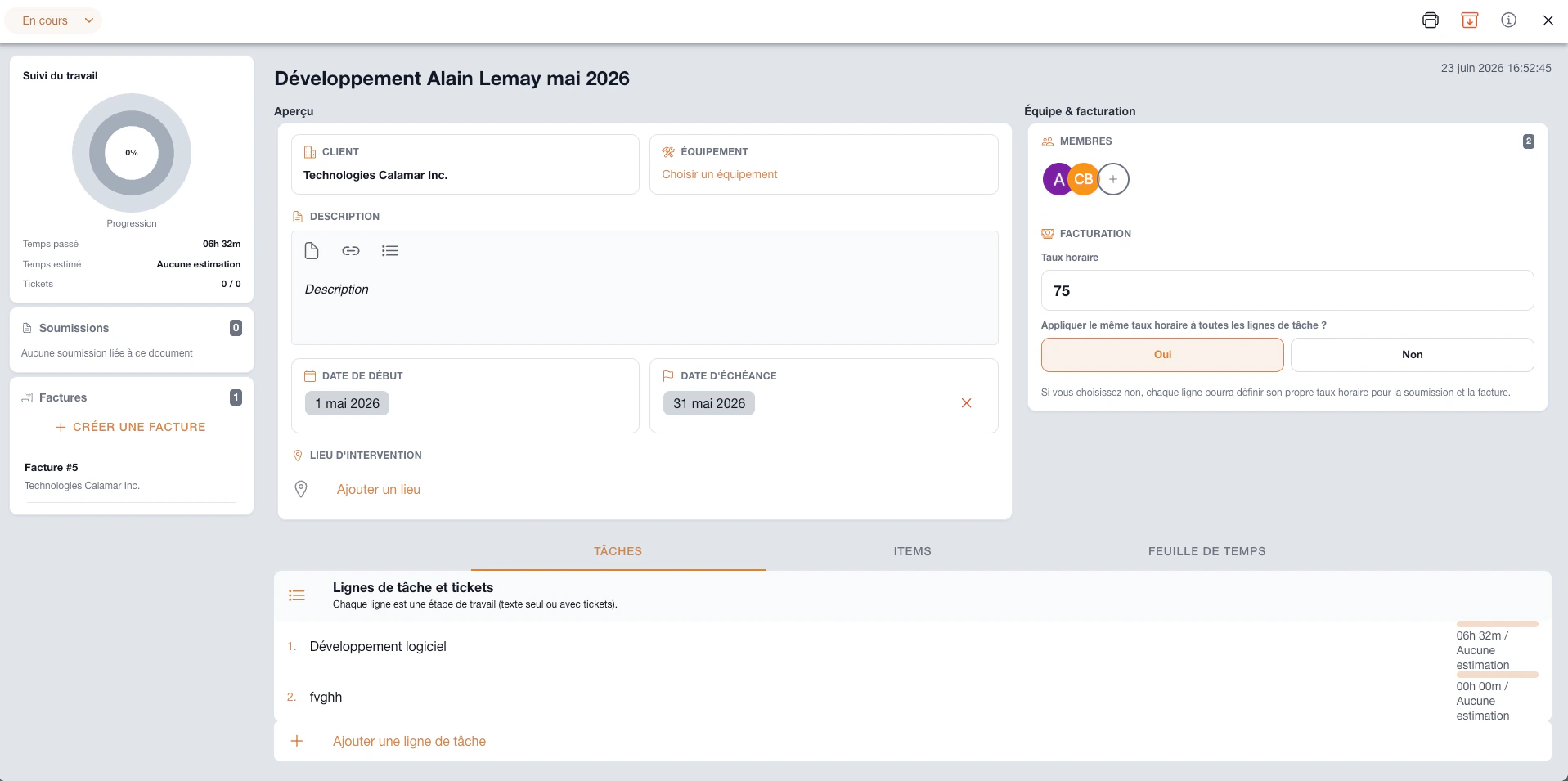Select Oui for same hourly rate
The image size is (1568, 781).
(x=1162, y=355)
